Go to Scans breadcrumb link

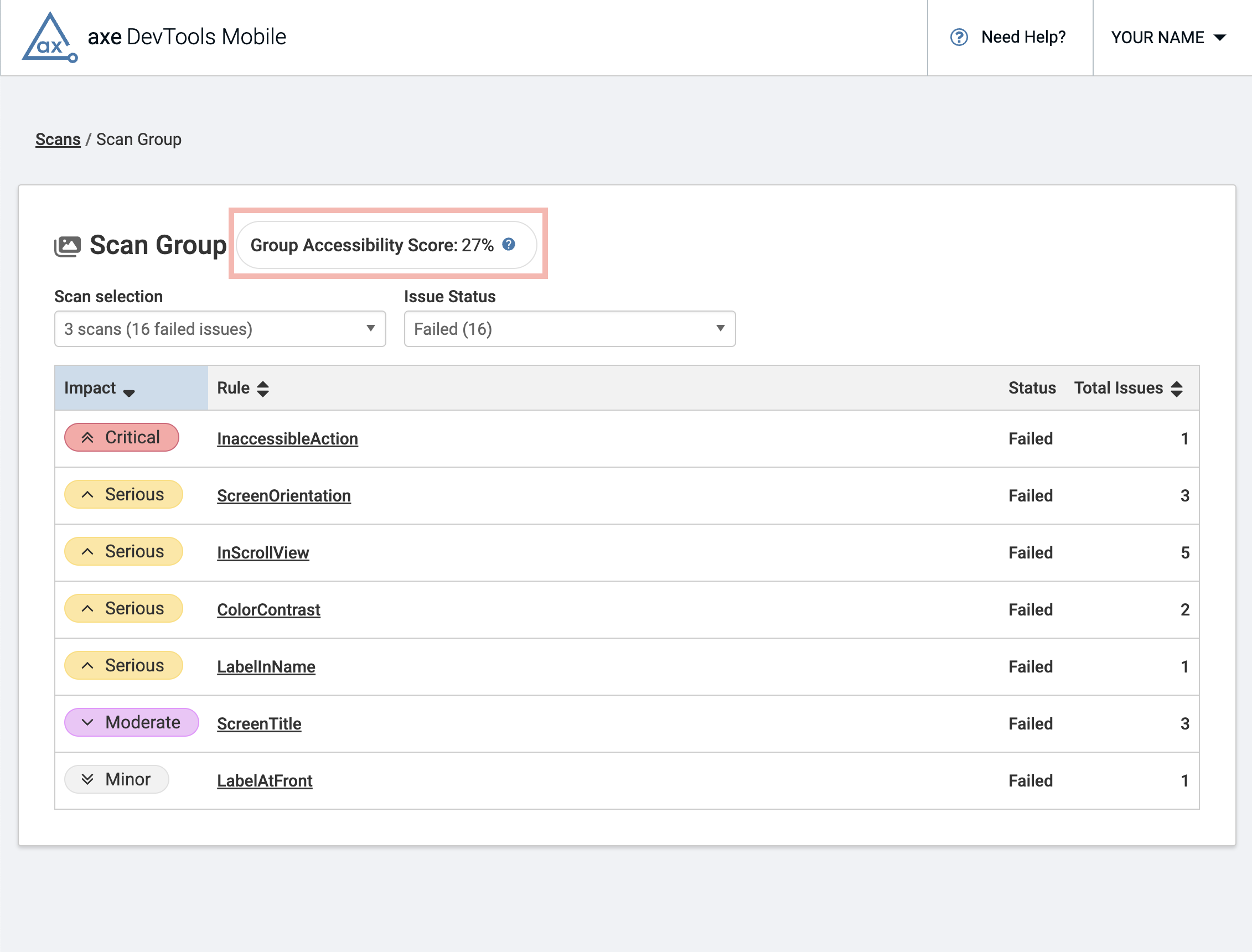tap(58, 139)
